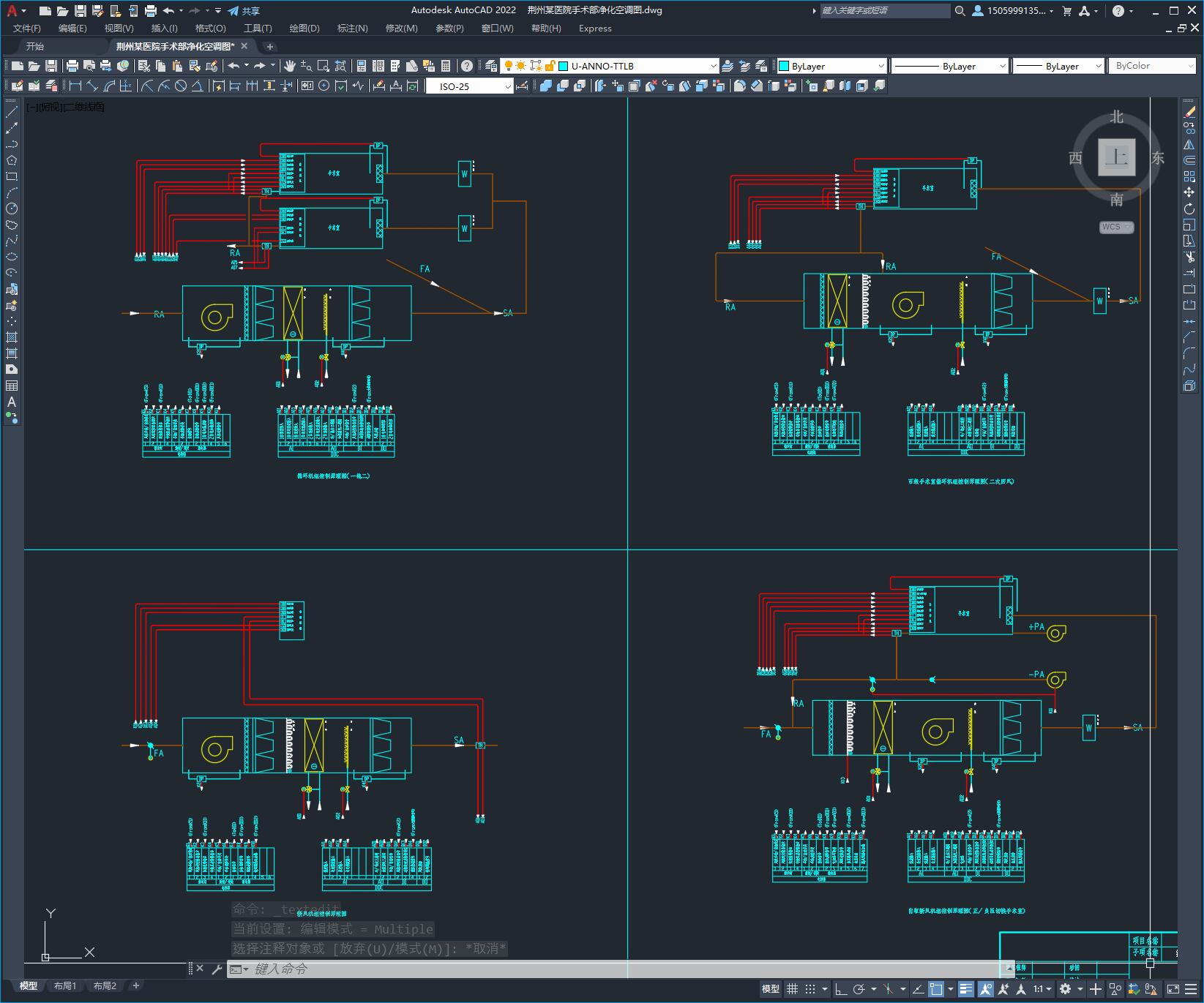Toggle lineweight display in status bar
The image size is (1204, 1003).
(966, 989)
